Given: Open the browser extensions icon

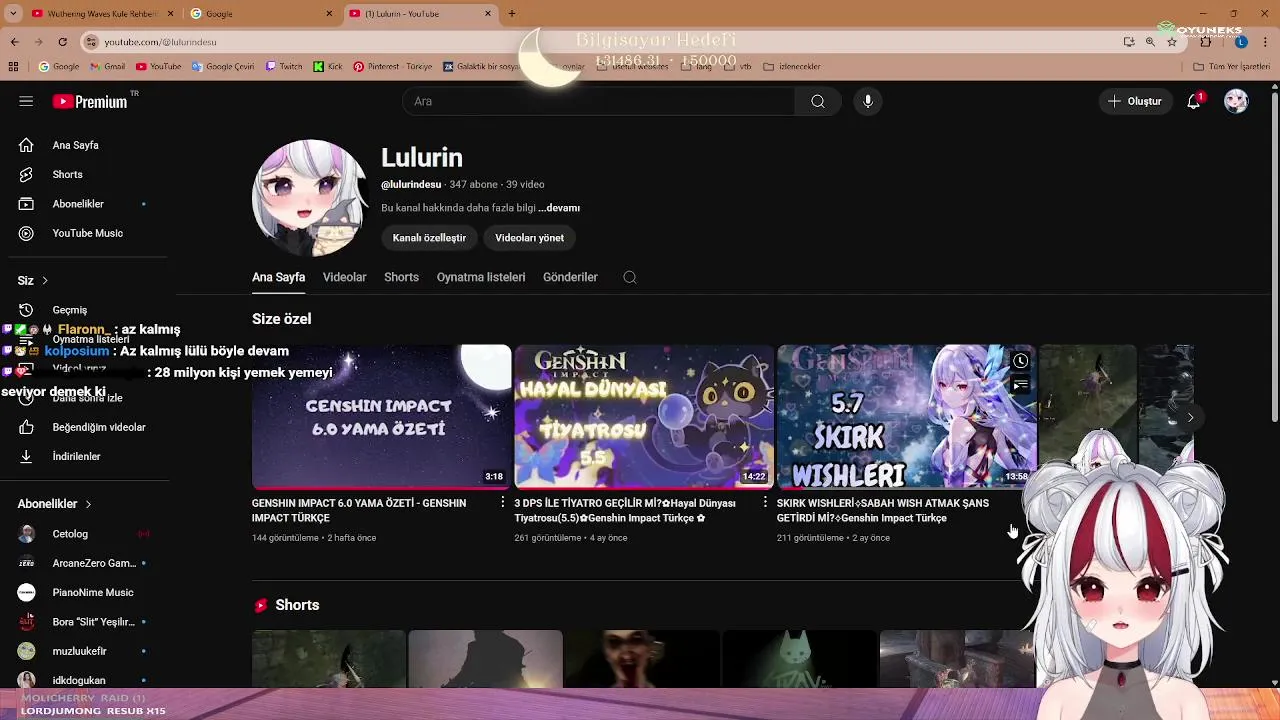Looking at the screenshot, I should [x=1205, y=42].
